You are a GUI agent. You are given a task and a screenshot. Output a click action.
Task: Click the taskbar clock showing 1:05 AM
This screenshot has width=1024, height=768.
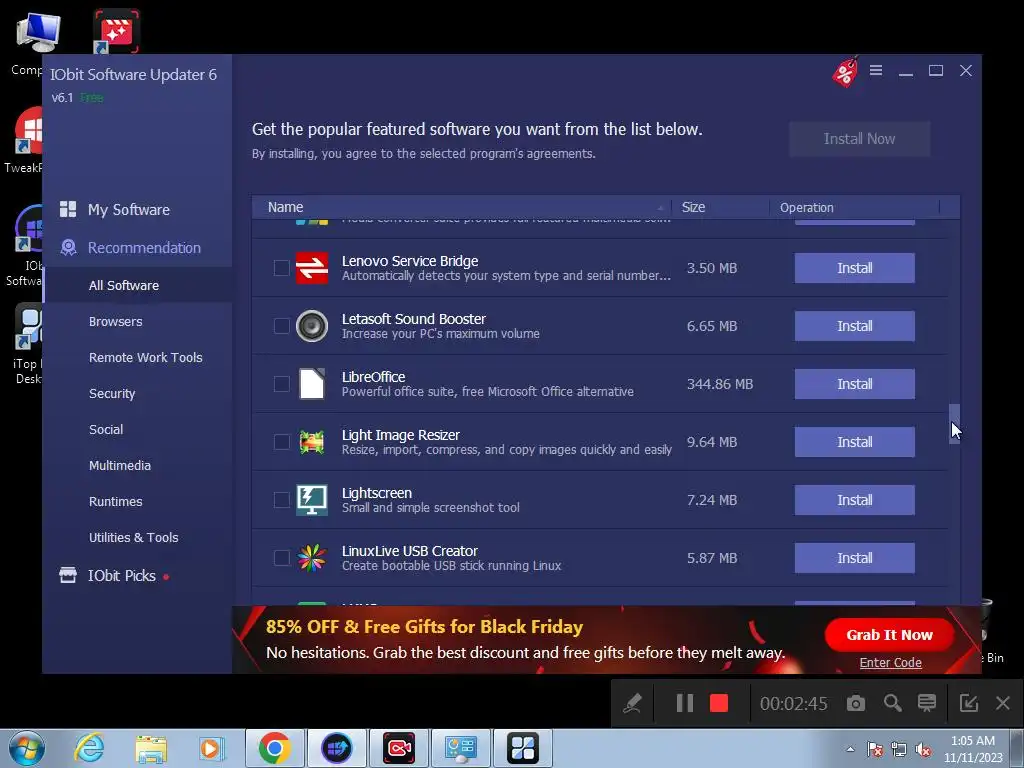pyautogui.click(x=972, y=749)
